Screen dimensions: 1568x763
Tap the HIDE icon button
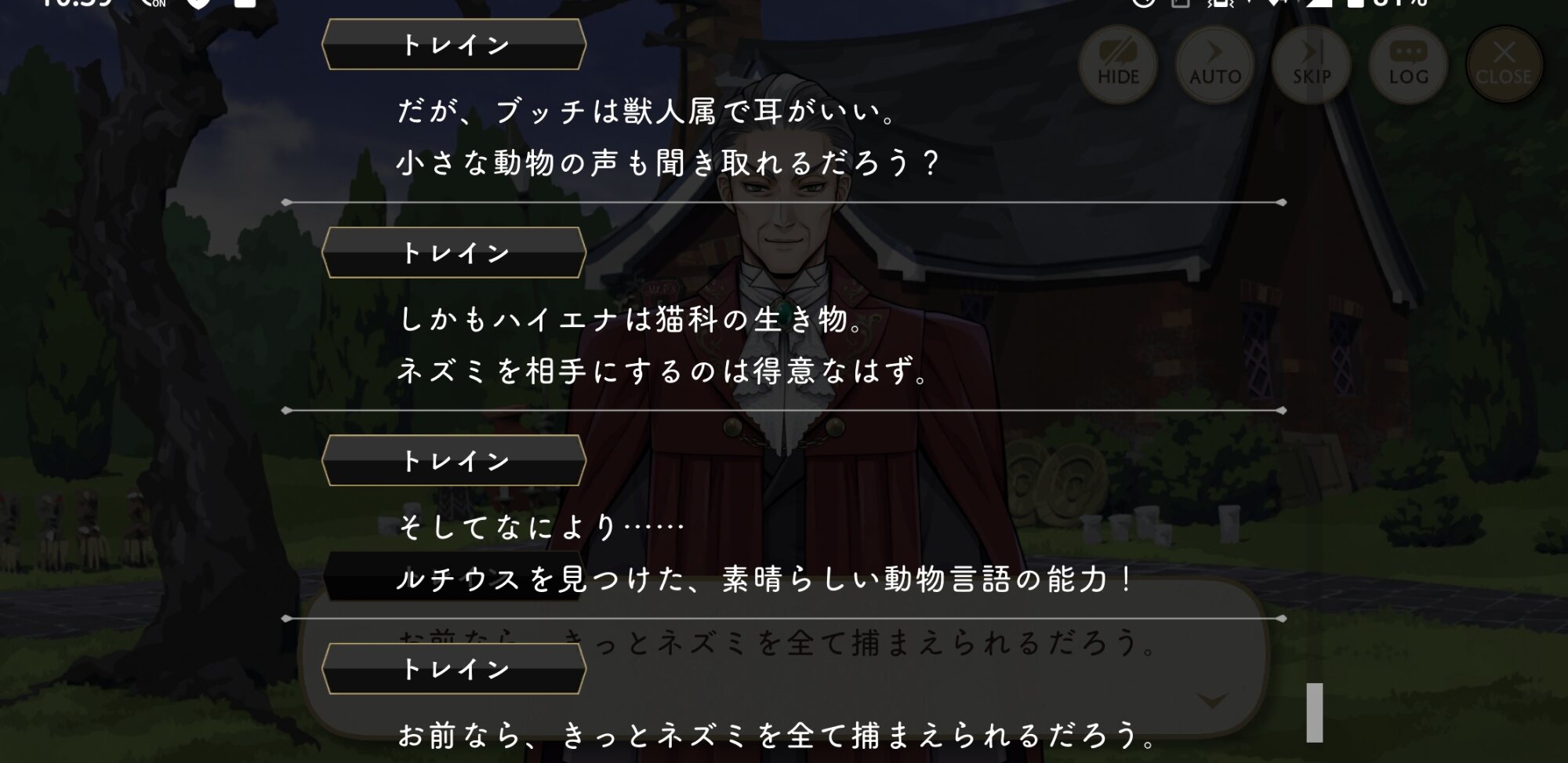1118,64
